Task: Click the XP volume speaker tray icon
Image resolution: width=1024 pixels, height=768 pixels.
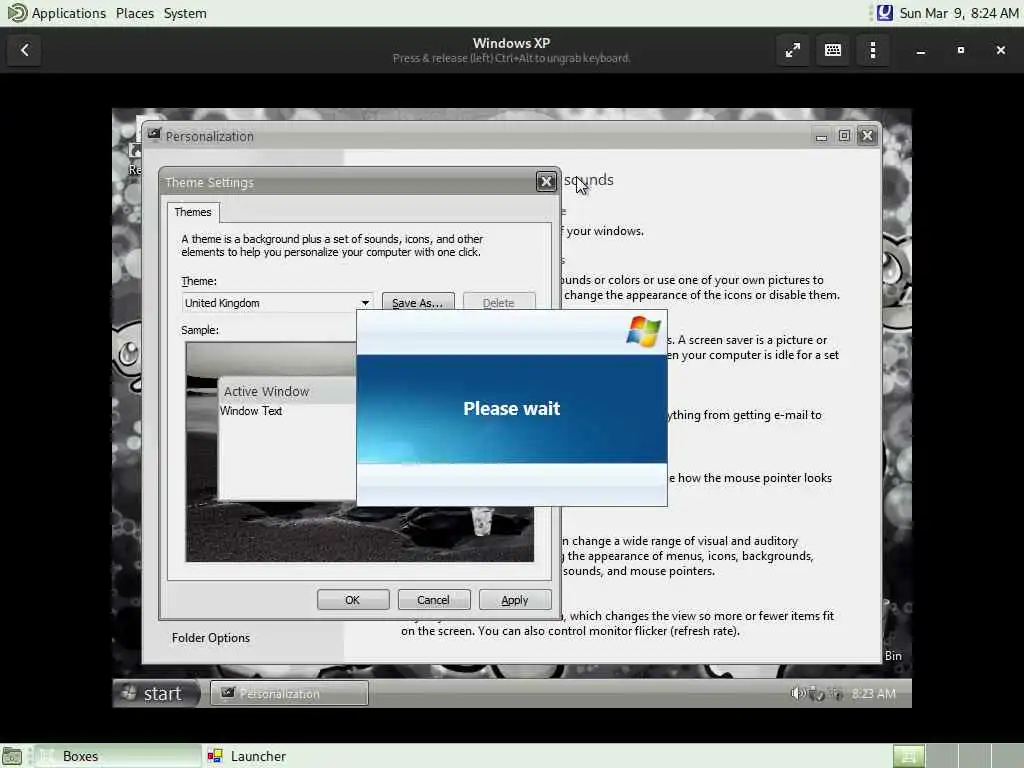Action: click(797, 694)
